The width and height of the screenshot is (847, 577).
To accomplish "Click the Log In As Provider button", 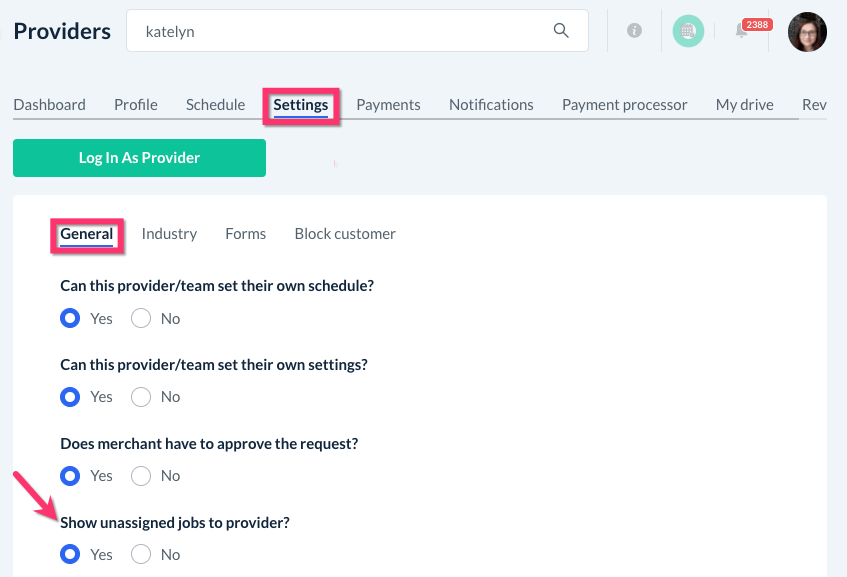I will [139, 158].
